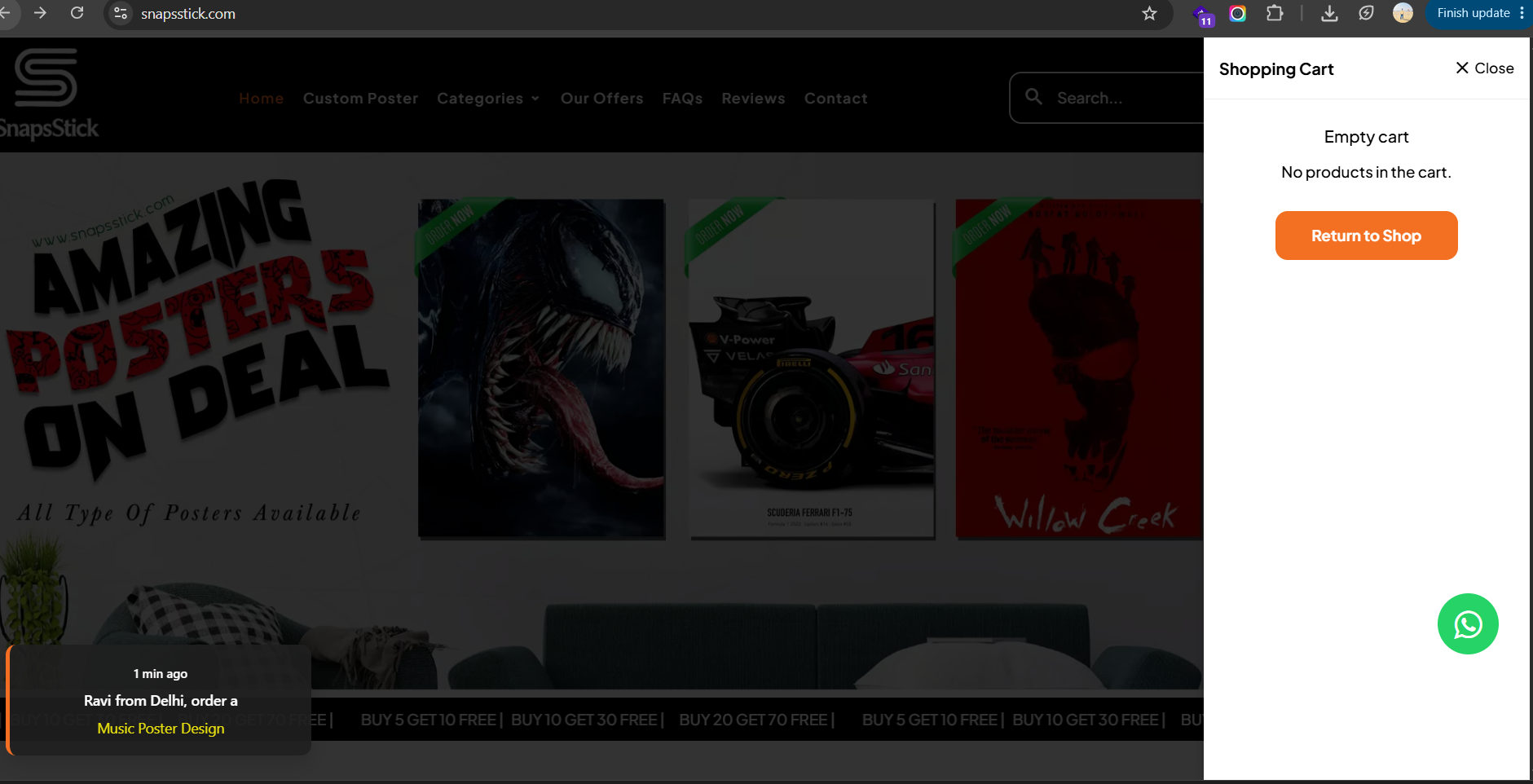Click the Finish update button
Viewport: 1533px width, 784px height.
pyautogui.click(x=1474, y=13)
